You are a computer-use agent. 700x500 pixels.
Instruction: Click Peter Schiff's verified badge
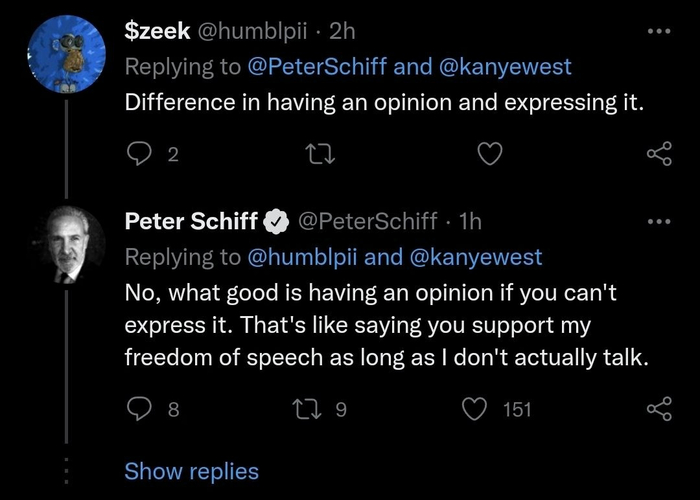(276, 222)
